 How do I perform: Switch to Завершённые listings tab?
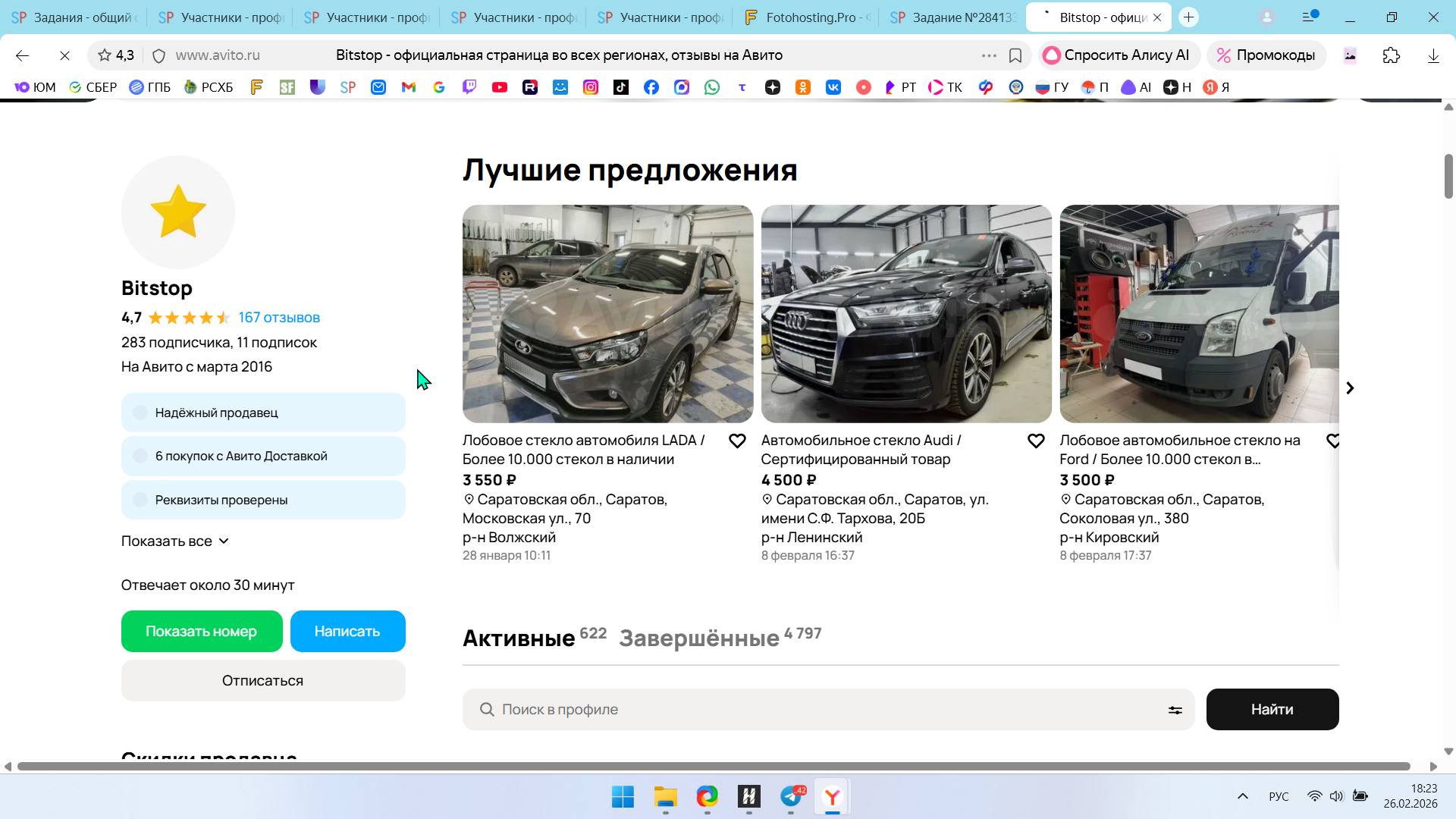(698, 638)
